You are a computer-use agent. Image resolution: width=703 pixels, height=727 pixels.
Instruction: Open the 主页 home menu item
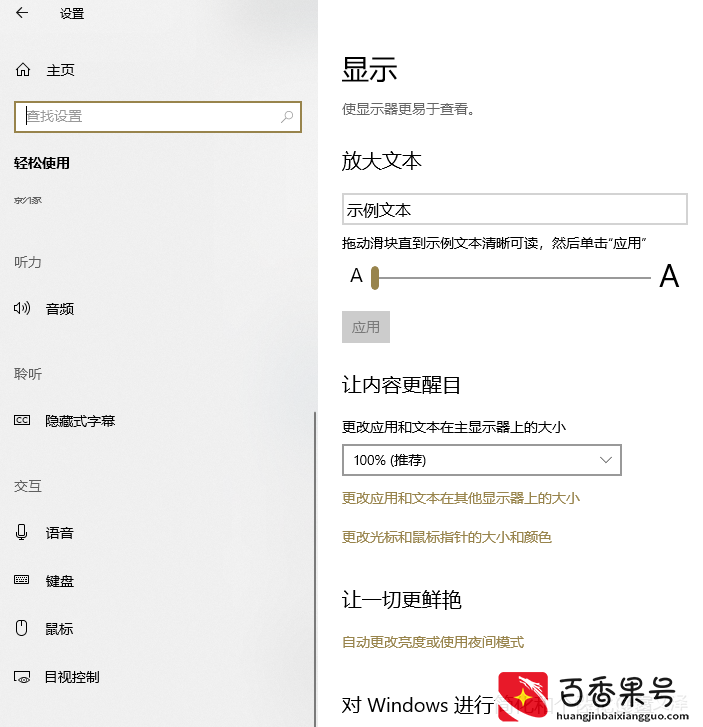coord(60,70)
